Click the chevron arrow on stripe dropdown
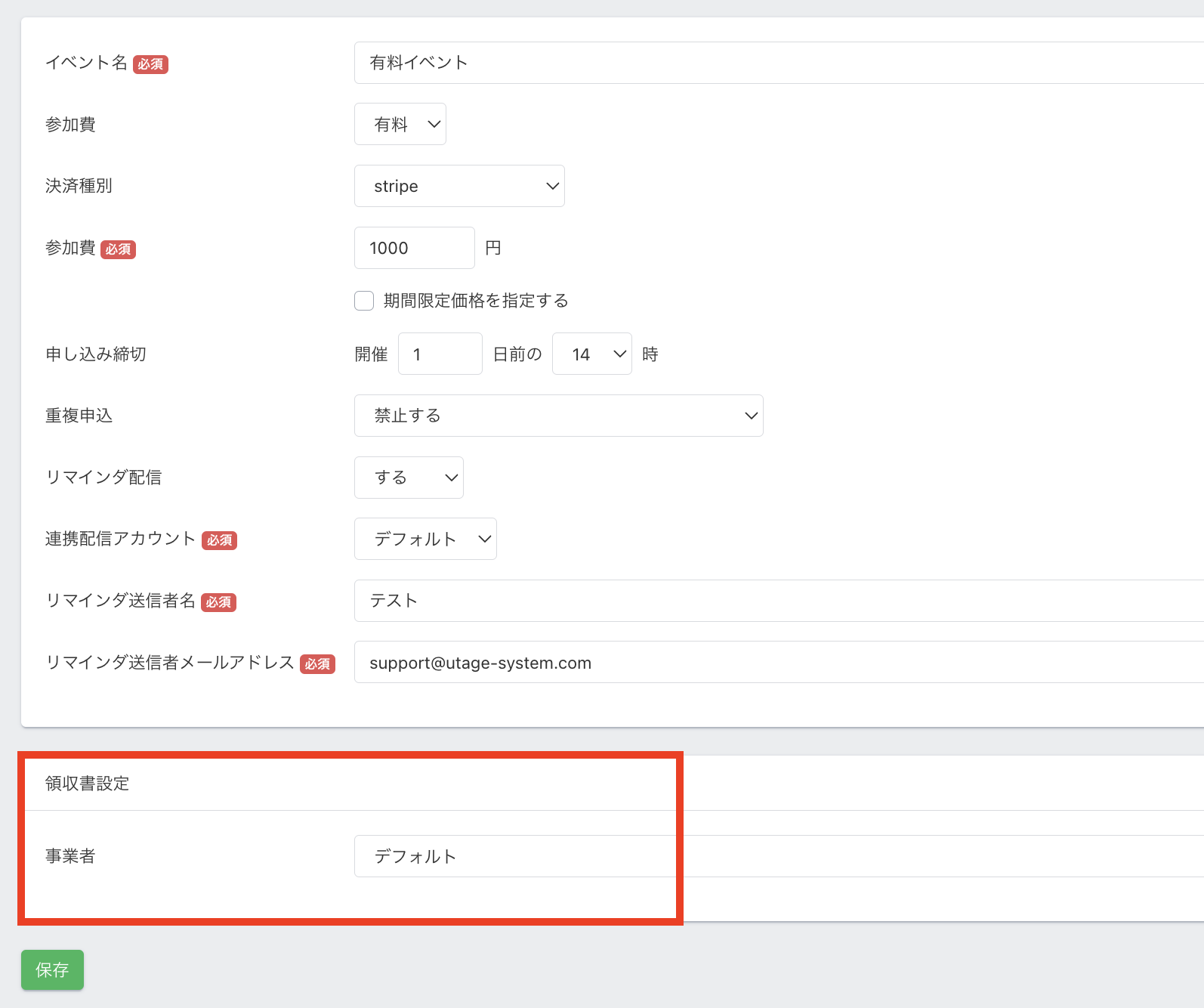Viewport: 1204px width, 1008px height. [553, 186]
